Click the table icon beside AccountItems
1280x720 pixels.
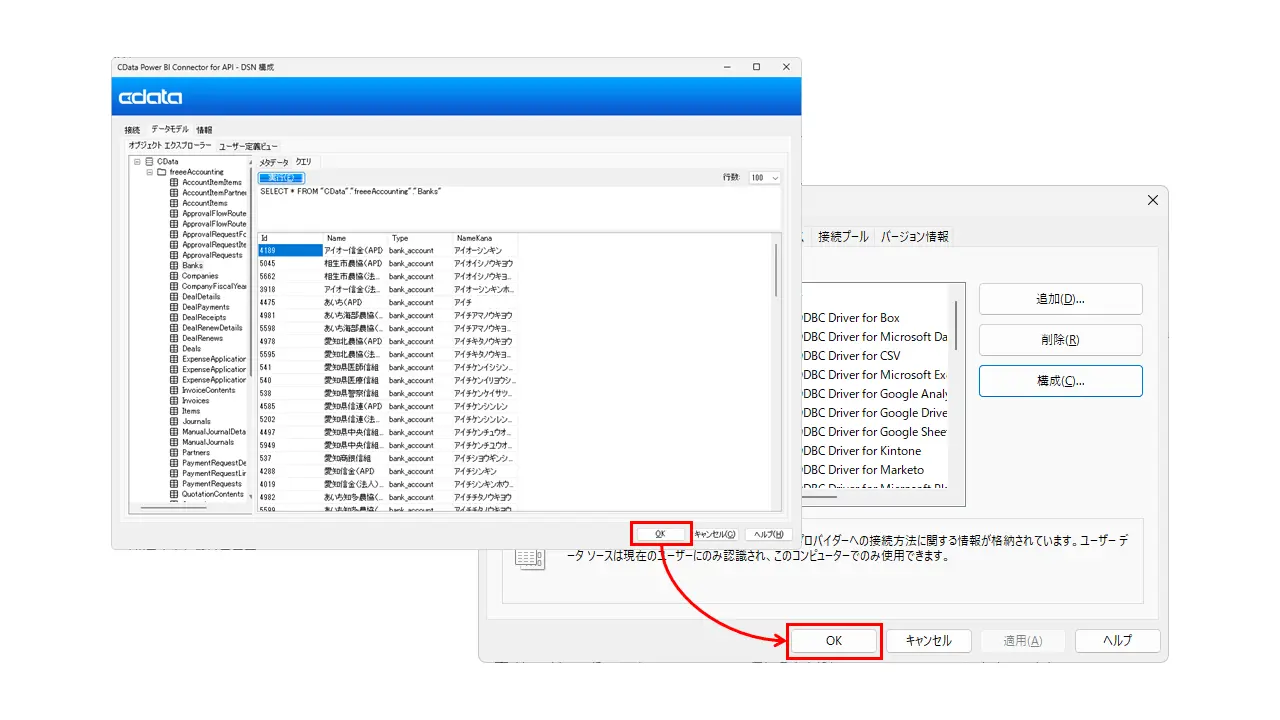click(174, 203)
